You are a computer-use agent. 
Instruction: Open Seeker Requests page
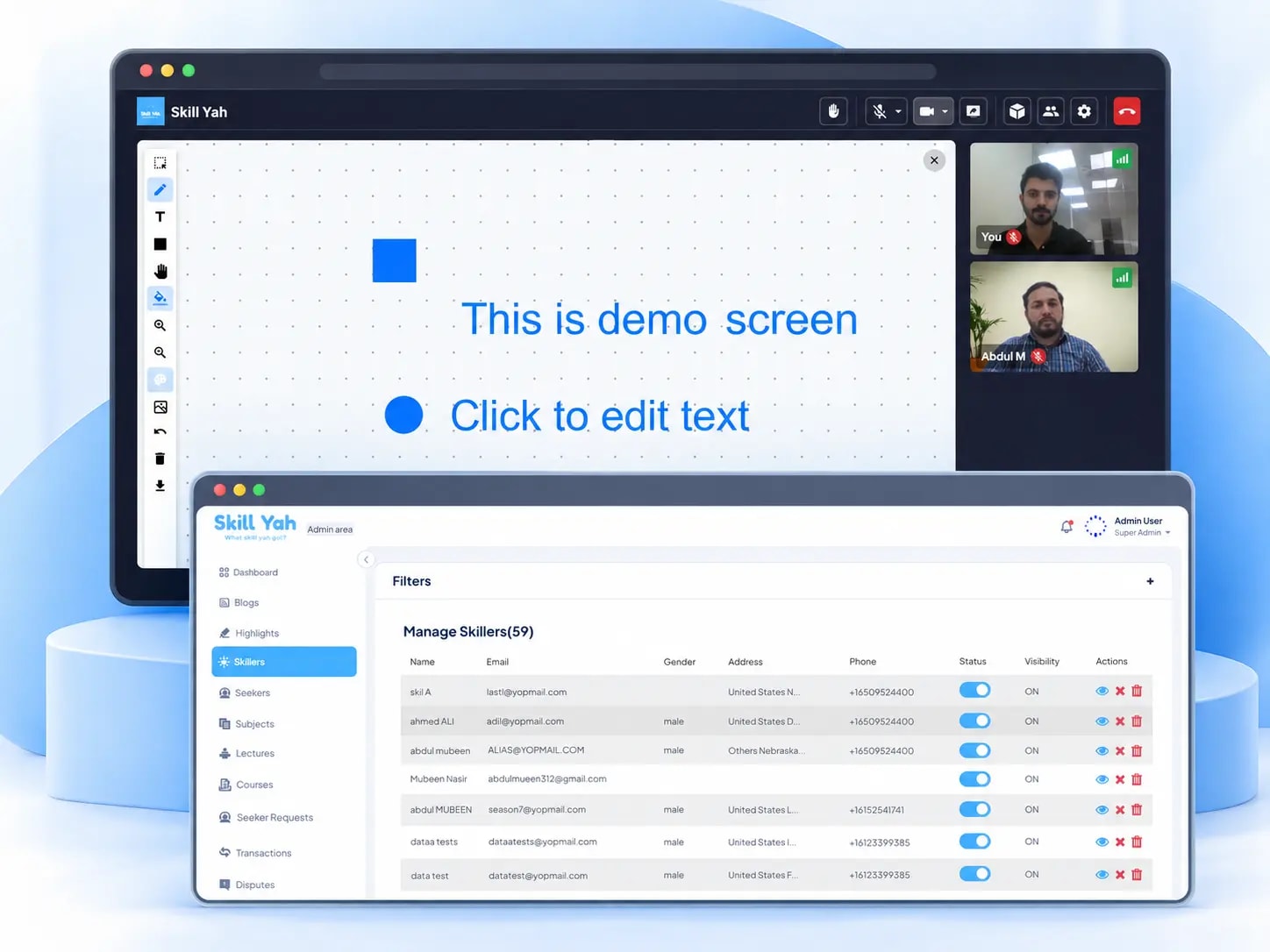pyautogui.click(x=266, y=818)
